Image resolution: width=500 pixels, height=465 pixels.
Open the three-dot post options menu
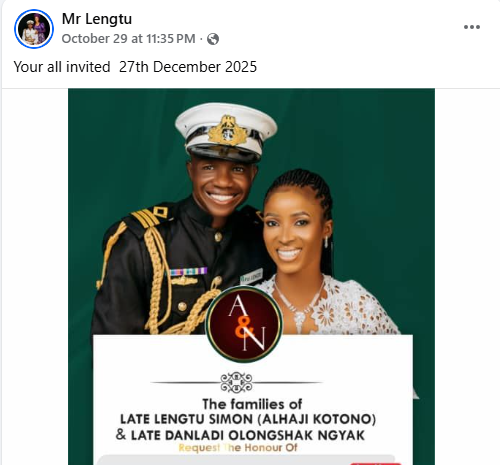pos(472,27)
